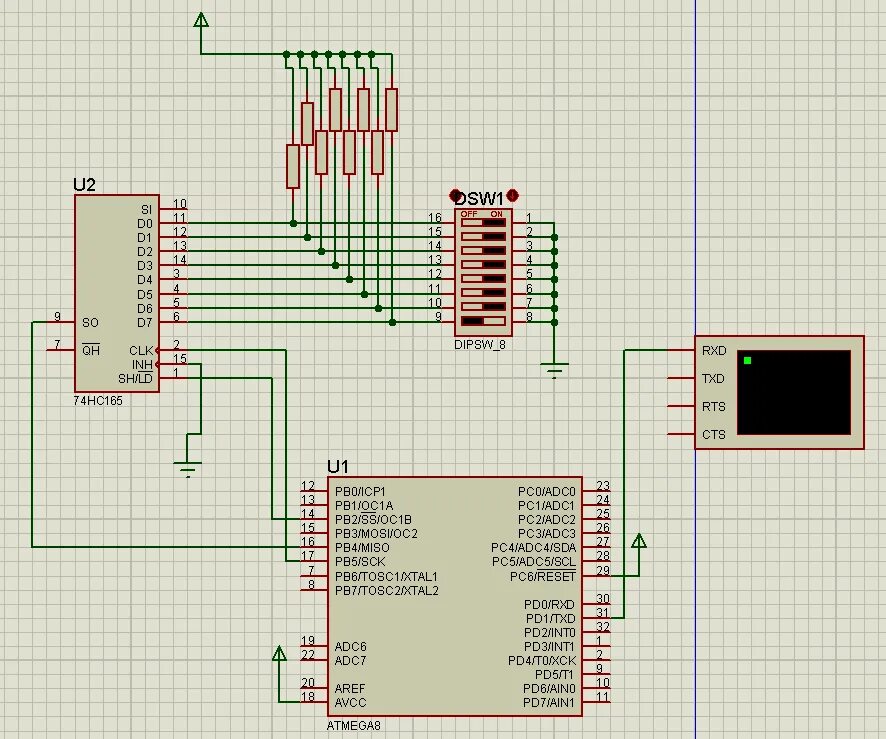Select the ground symbol below the DIP switch
Screen dimensions: 886x739
click(554, 371)
